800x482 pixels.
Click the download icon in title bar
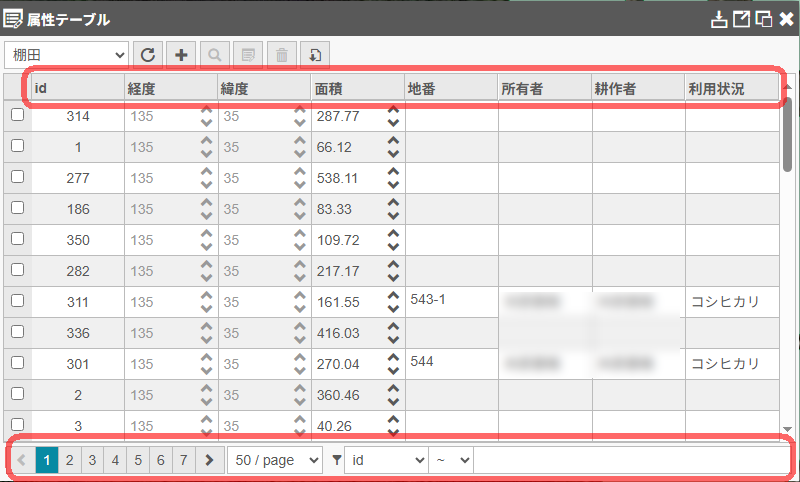(x=719, y=19)
